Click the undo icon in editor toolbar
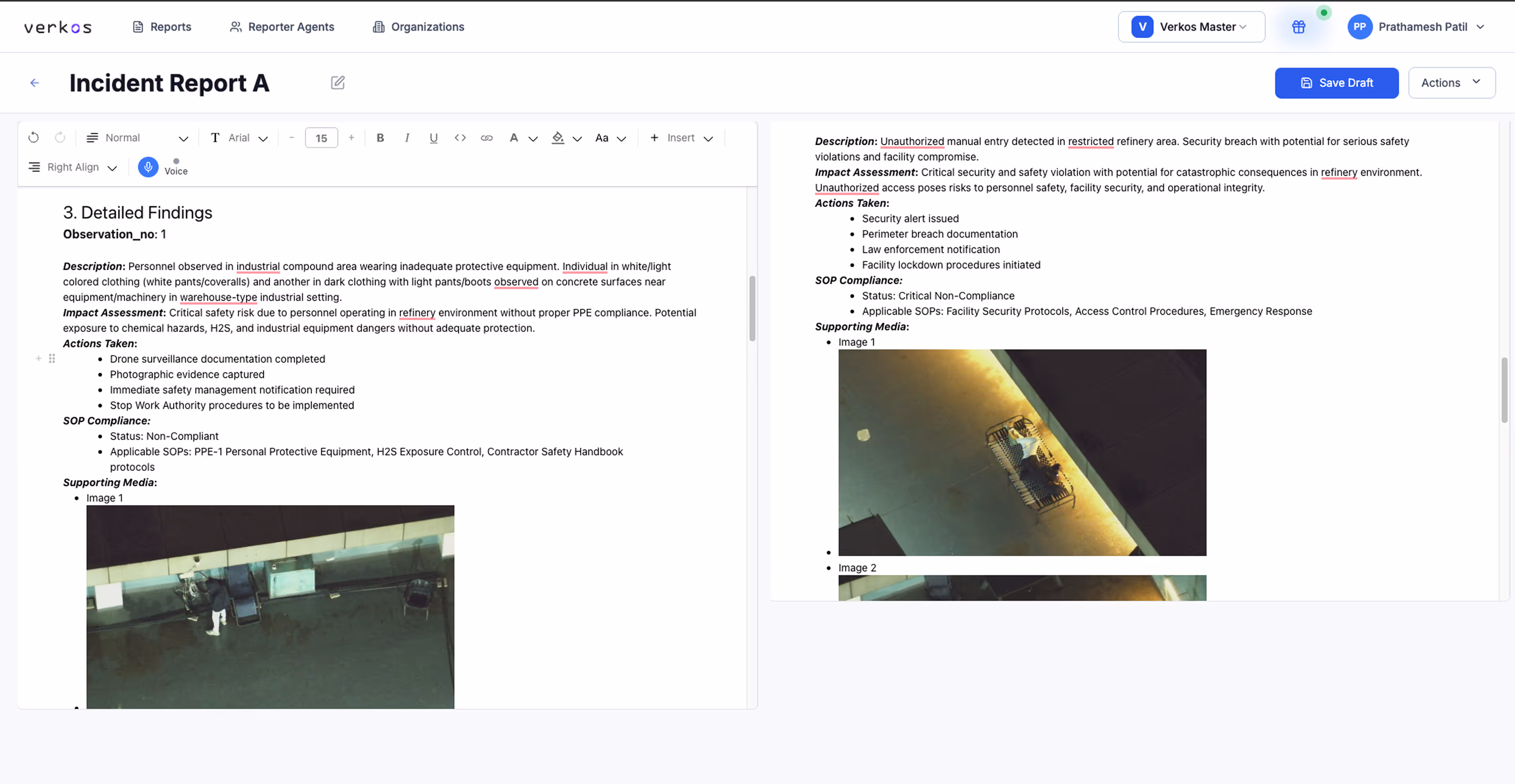This screenshot has height=784, width=1515. pos(34,138)
